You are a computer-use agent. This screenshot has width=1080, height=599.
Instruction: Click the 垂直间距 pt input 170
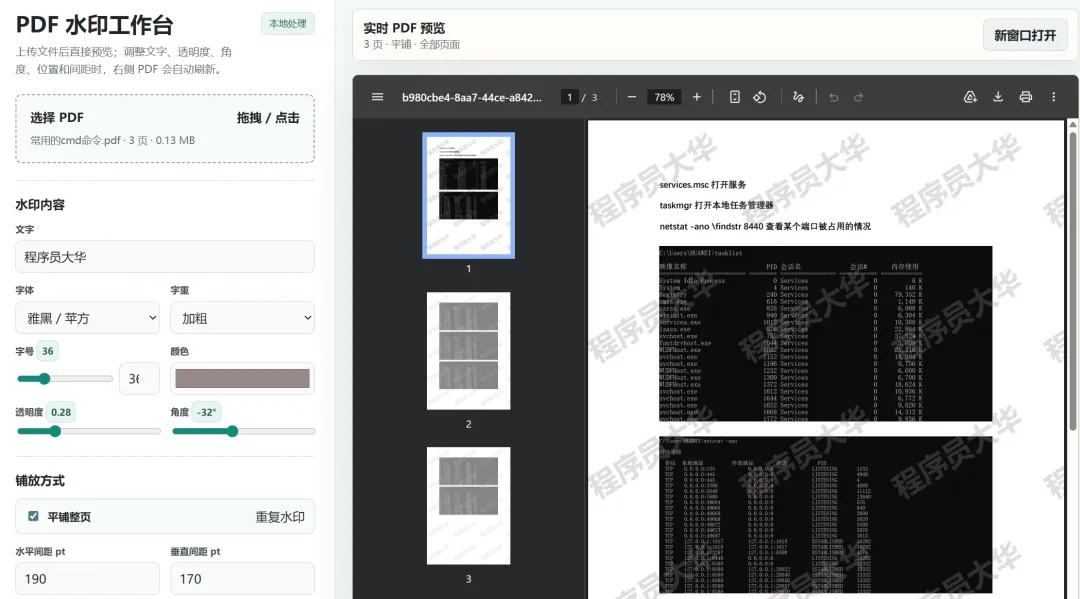242,579
